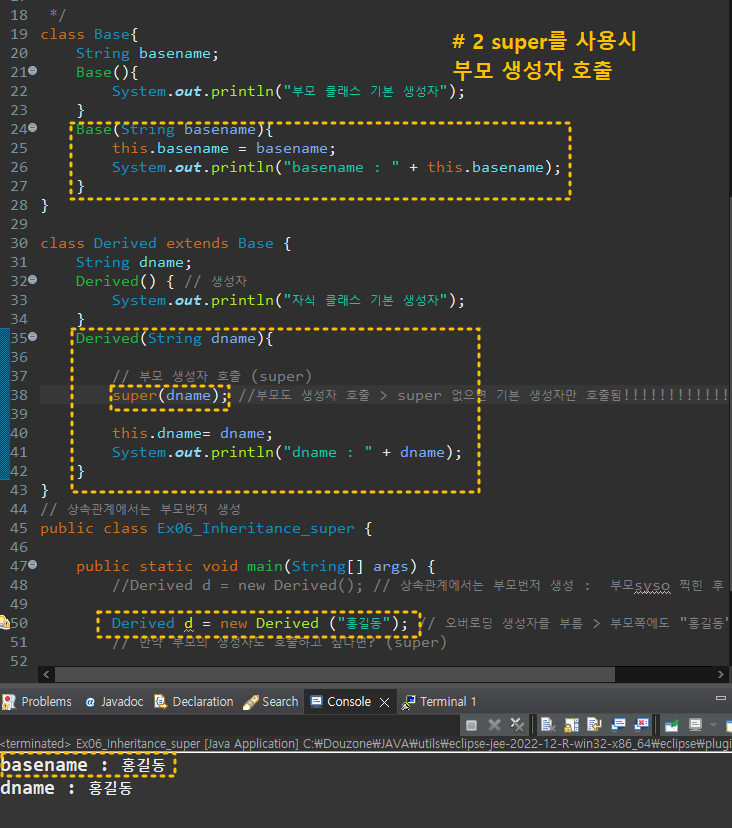Toggle Word Wrap icon in Console toolbar

(595, 725)
